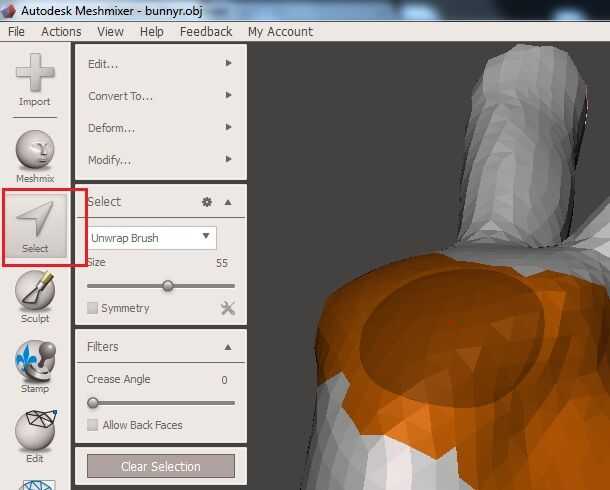Screen dimensions: 610x490
Task: Click the Select panel heading
Action: point(104,202)
